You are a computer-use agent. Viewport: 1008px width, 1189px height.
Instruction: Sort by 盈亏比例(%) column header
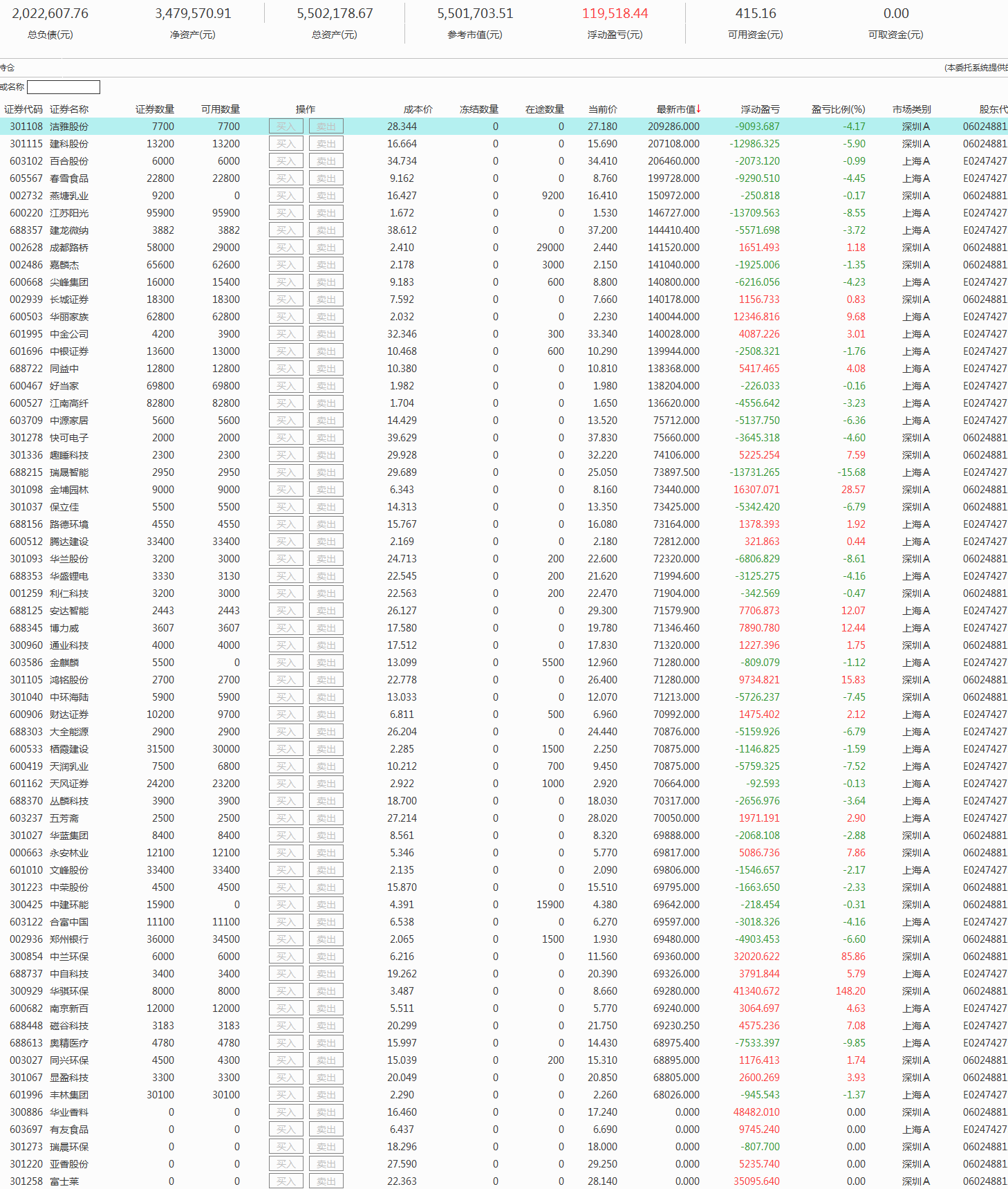coord(838,109)
